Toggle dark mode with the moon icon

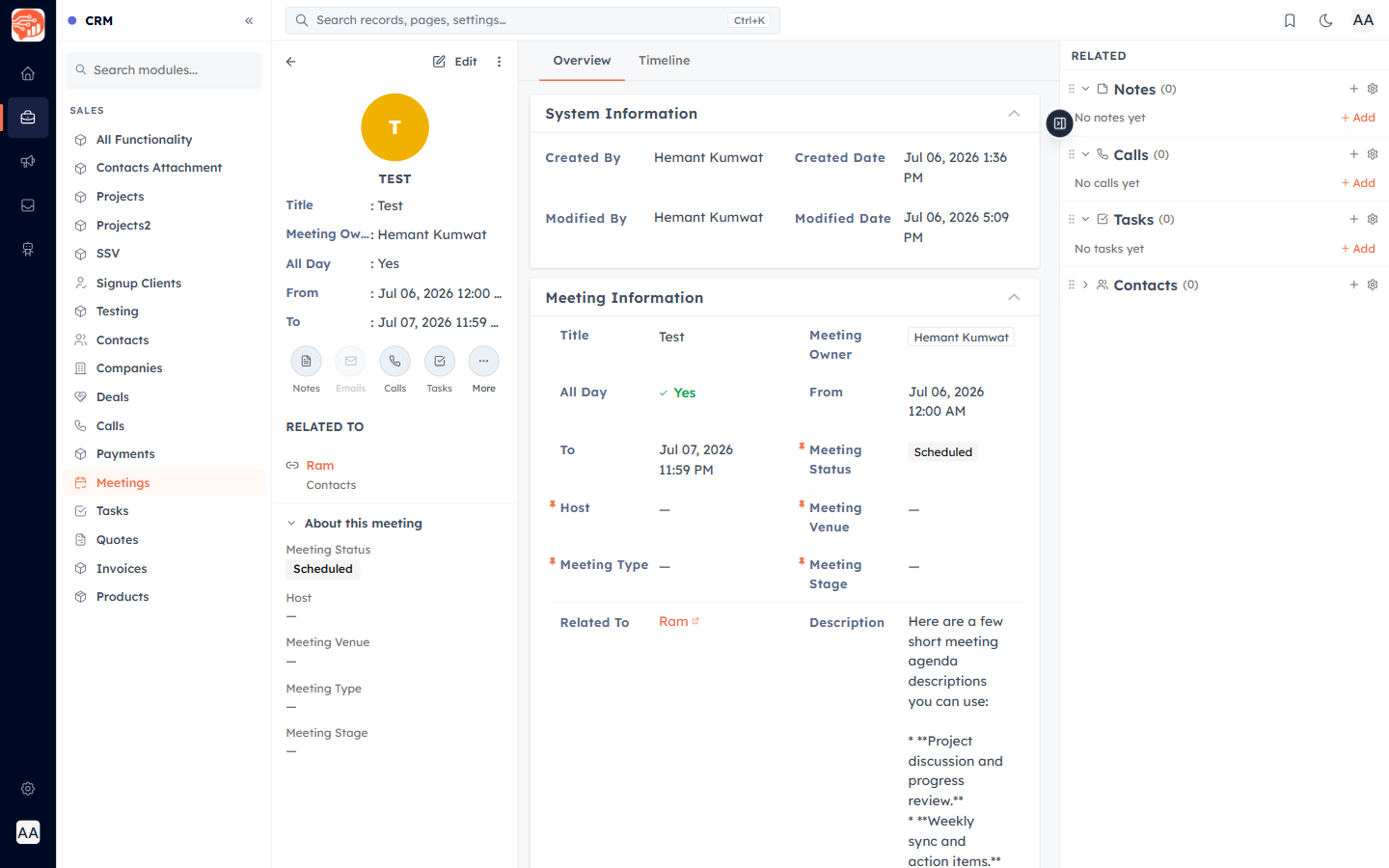point(1326,20)
